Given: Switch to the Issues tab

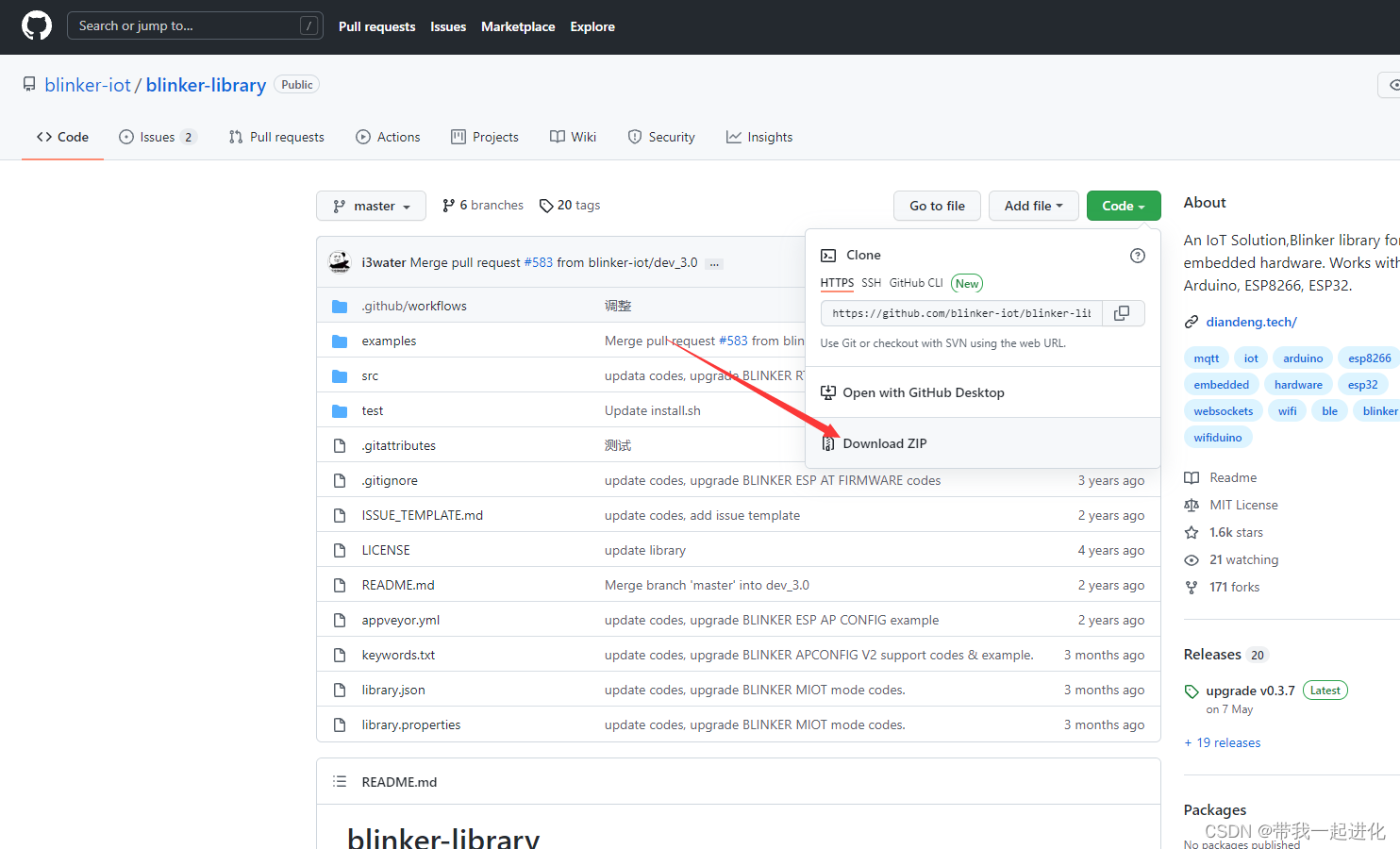Looking at the screenshot, I should 158,137.
